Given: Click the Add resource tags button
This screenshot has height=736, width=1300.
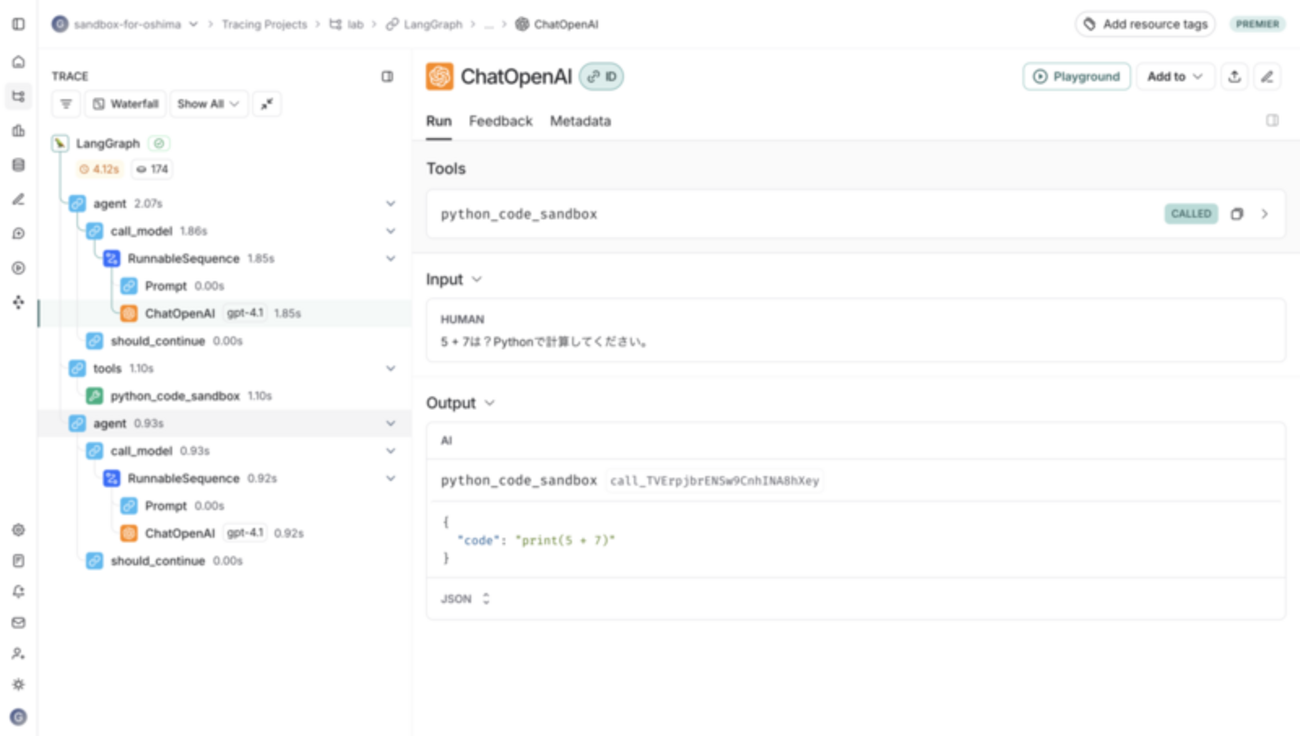Looking at the screenshot, I should [1145, 24].
